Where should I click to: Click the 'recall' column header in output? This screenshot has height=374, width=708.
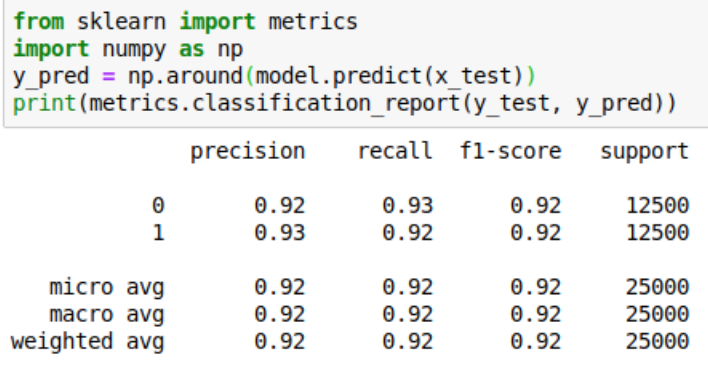click(396, 151)
